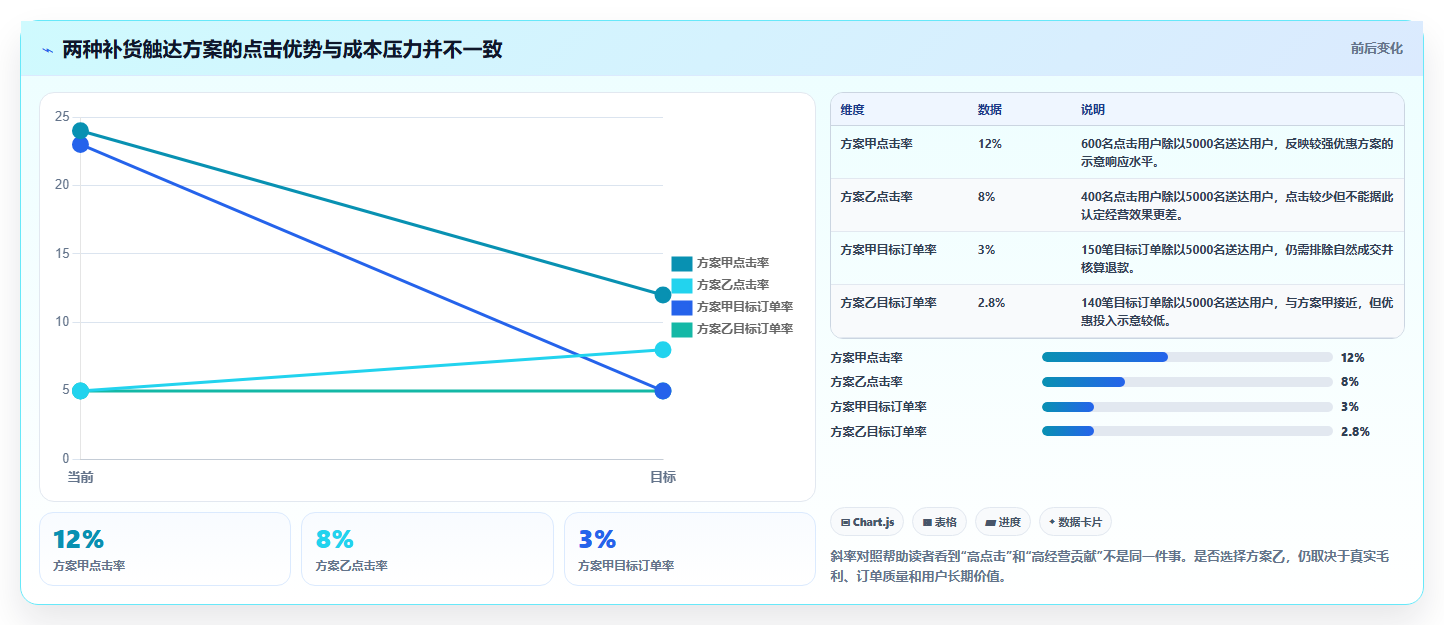The width and height of the screenshot is (1444, 625).
Task: Toggle 方案乙目标订单率 legend swatch
Action: tap(681, 329)
